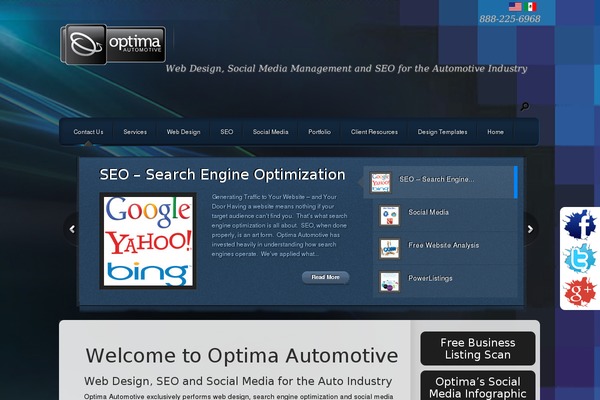Image resolution: width=600 pixels, height=400 pixels.
Task: Open the Facebook social icon
Action: pyautogui.click(x=580, y=225)
